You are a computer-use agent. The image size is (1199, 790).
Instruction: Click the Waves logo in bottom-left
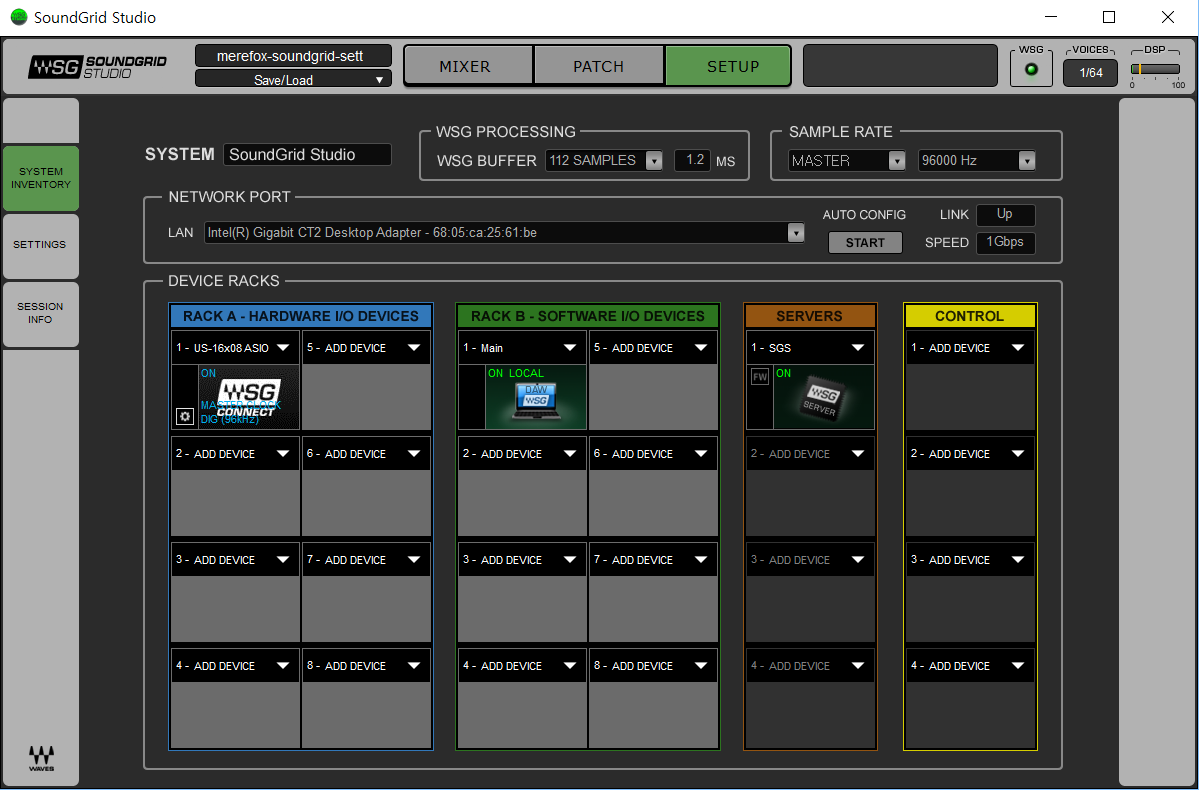pyautogui.click(x=41, y=758)
